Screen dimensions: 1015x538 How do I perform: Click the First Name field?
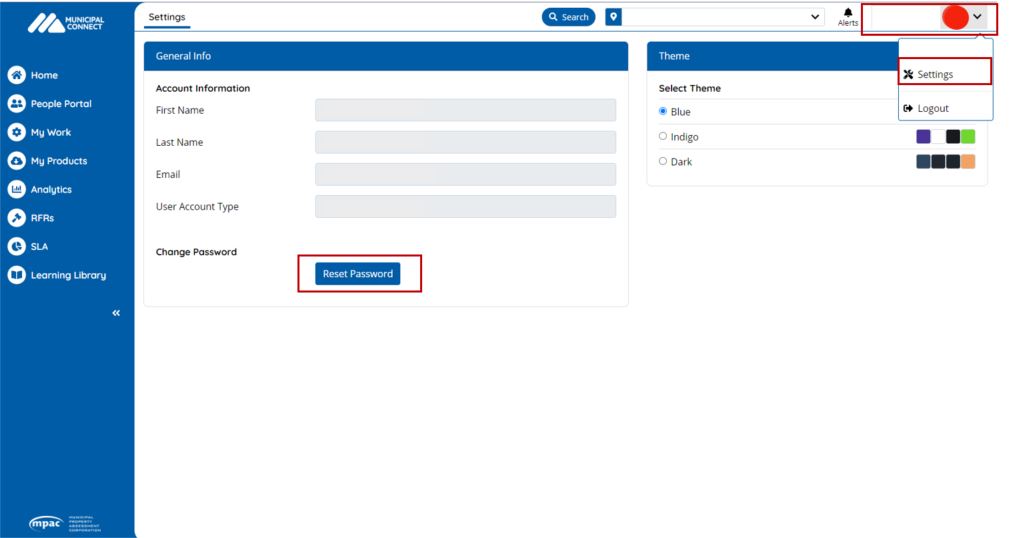click(465, 110)
